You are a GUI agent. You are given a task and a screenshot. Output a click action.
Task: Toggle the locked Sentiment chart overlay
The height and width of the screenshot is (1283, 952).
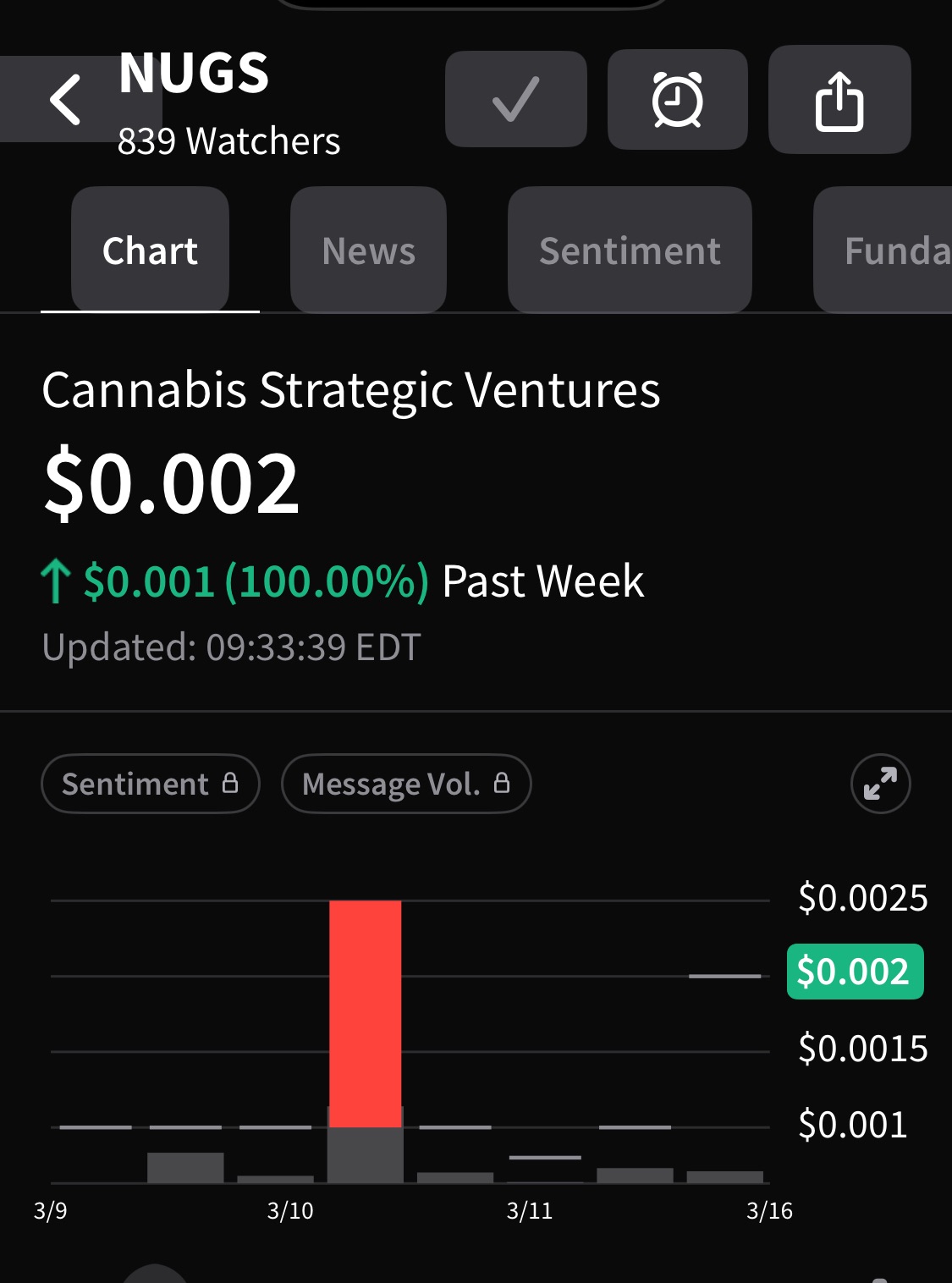point(150,784)
